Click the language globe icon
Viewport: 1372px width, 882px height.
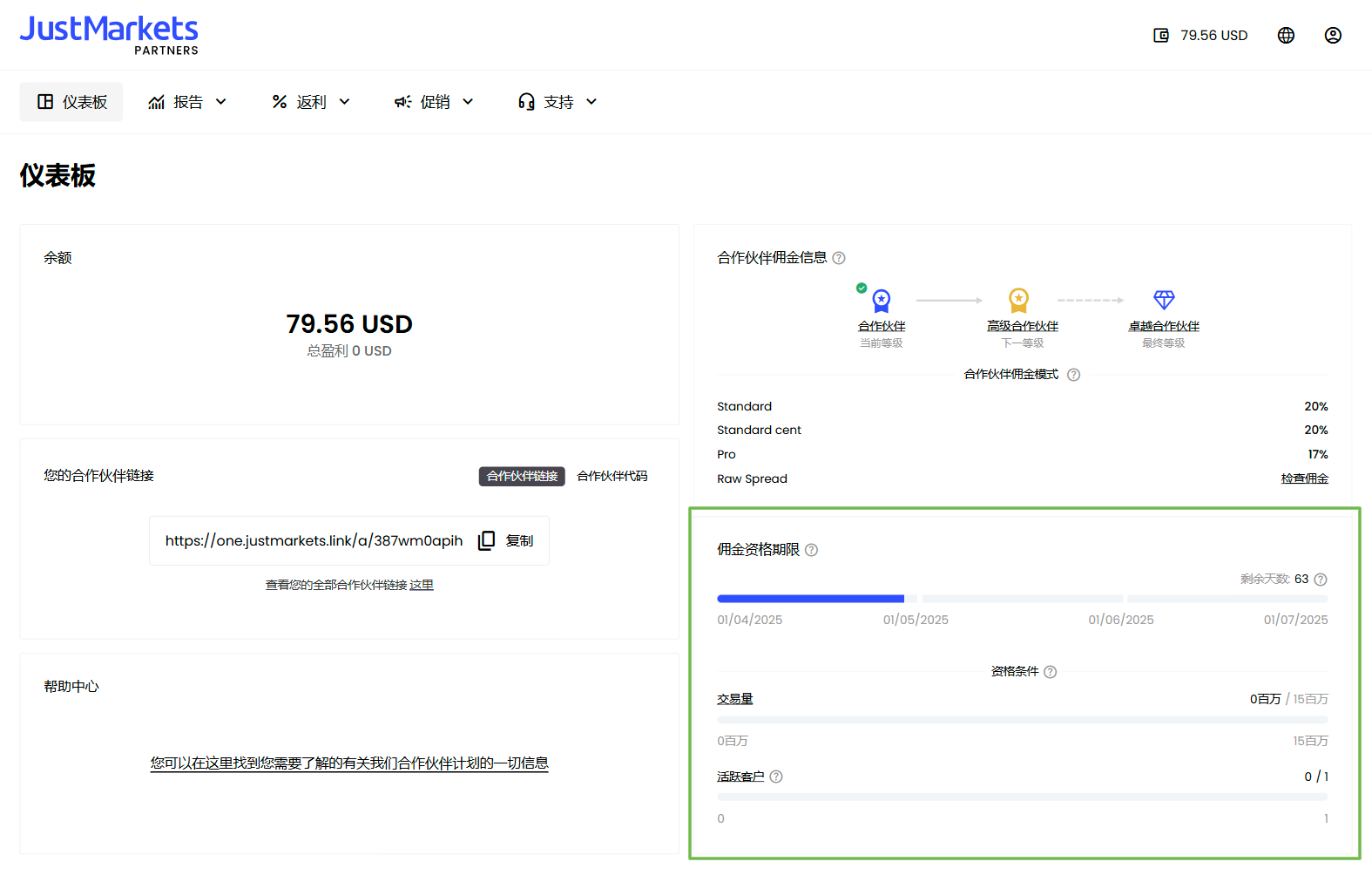tap(1286, 36)
